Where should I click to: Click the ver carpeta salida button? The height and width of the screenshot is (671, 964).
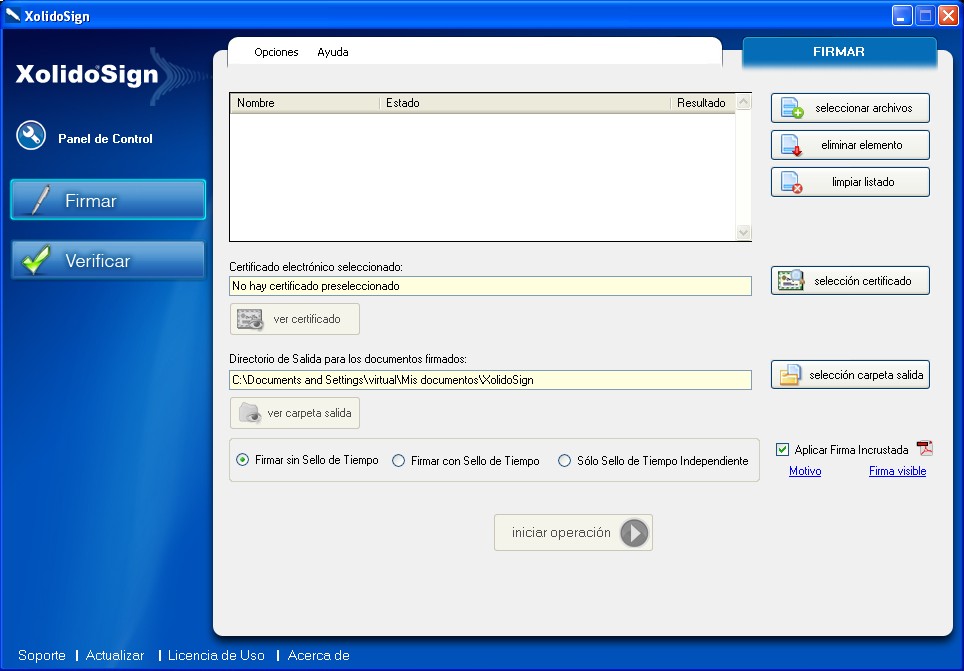294,413
